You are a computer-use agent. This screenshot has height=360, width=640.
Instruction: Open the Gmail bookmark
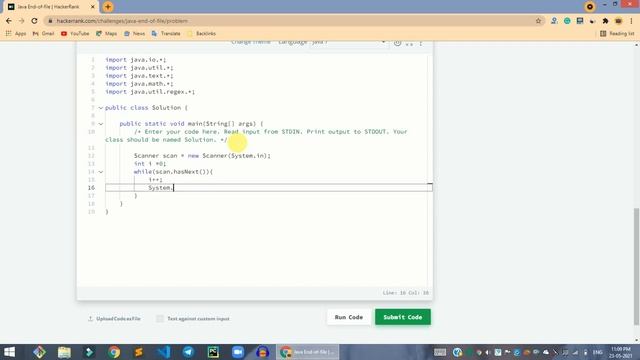(43, 33)
